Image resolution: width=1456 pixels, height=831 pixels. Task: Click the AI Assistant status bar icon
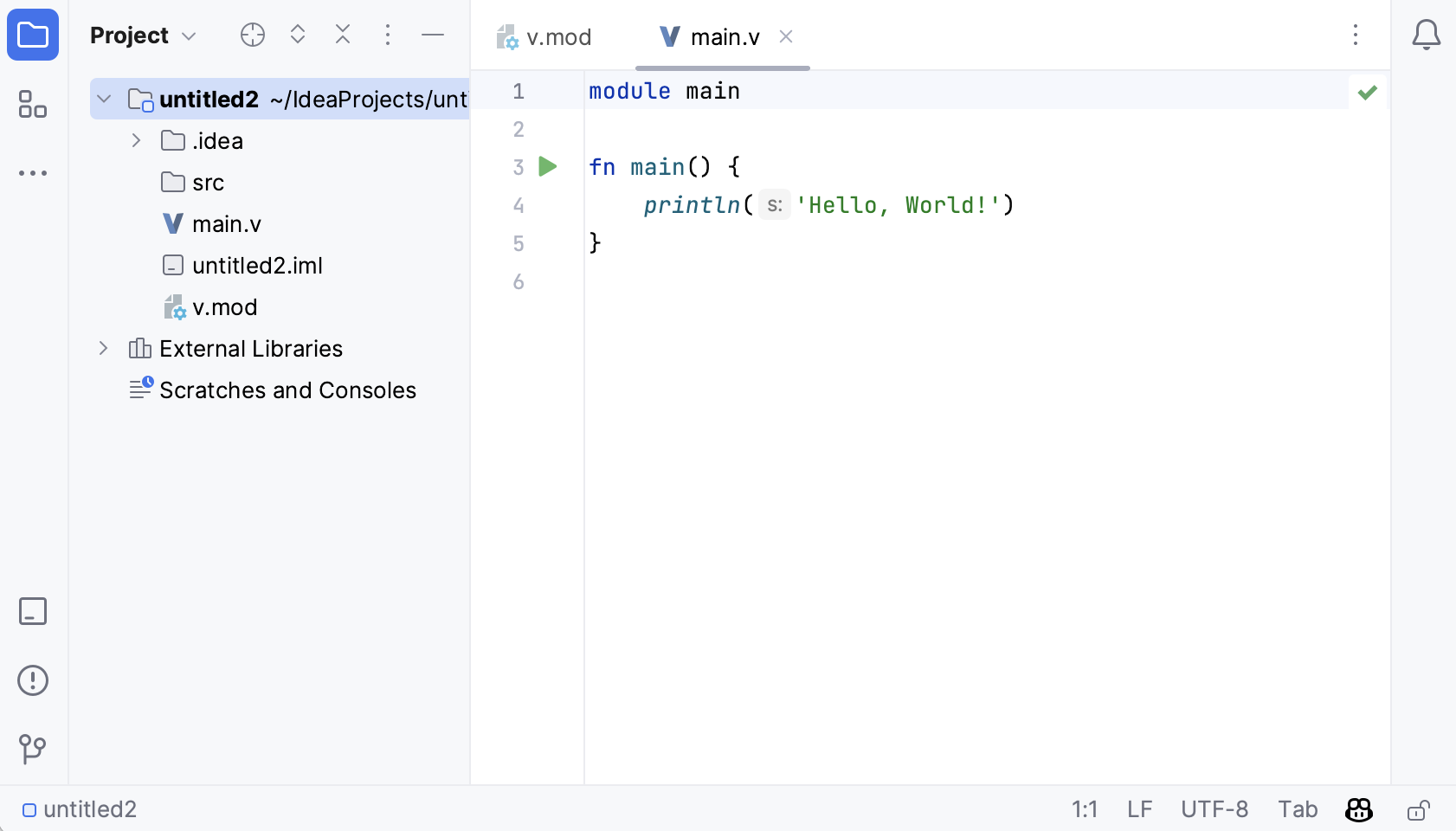tap(1358, 809)
